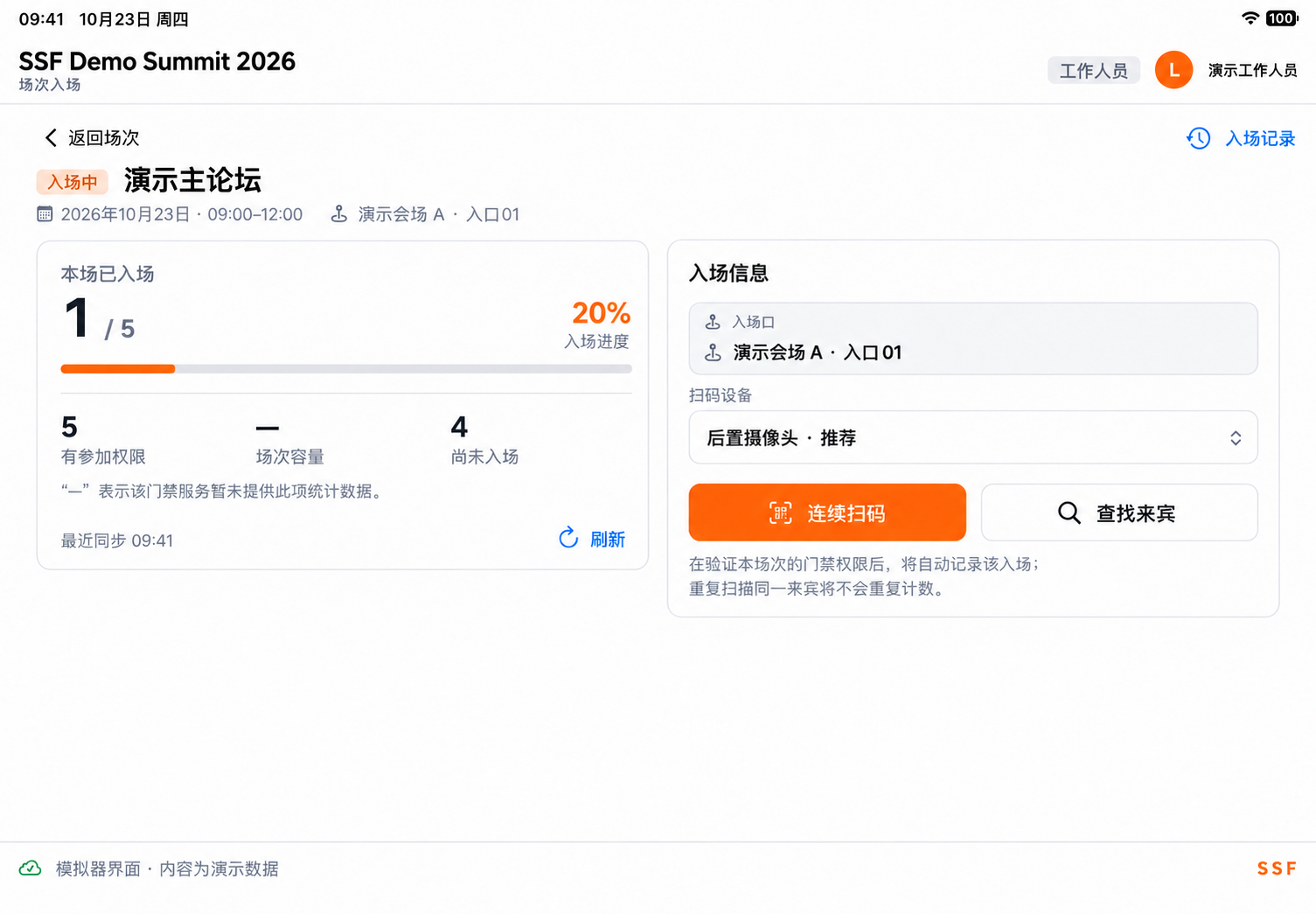Click the 20% progress percentage
The height and width of the screenshot is (914, 1316).
[x=601, y=313]
